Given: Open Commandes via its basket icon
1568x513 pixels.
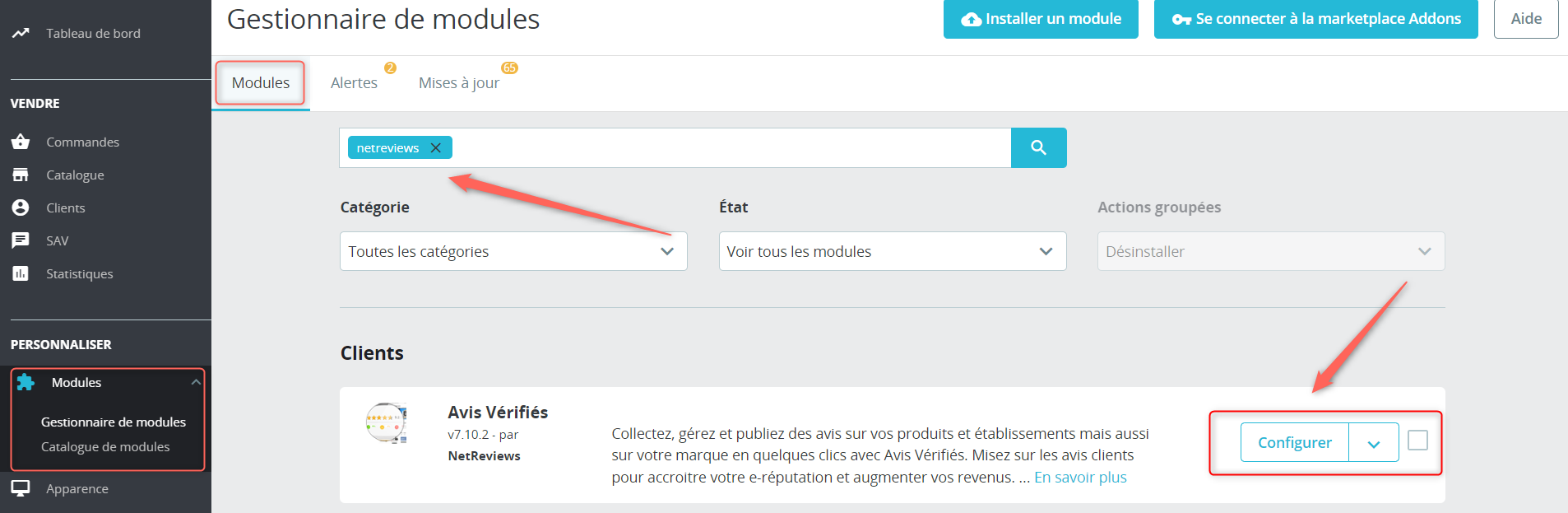Looking at the screenshot, I should pos(21,142).
